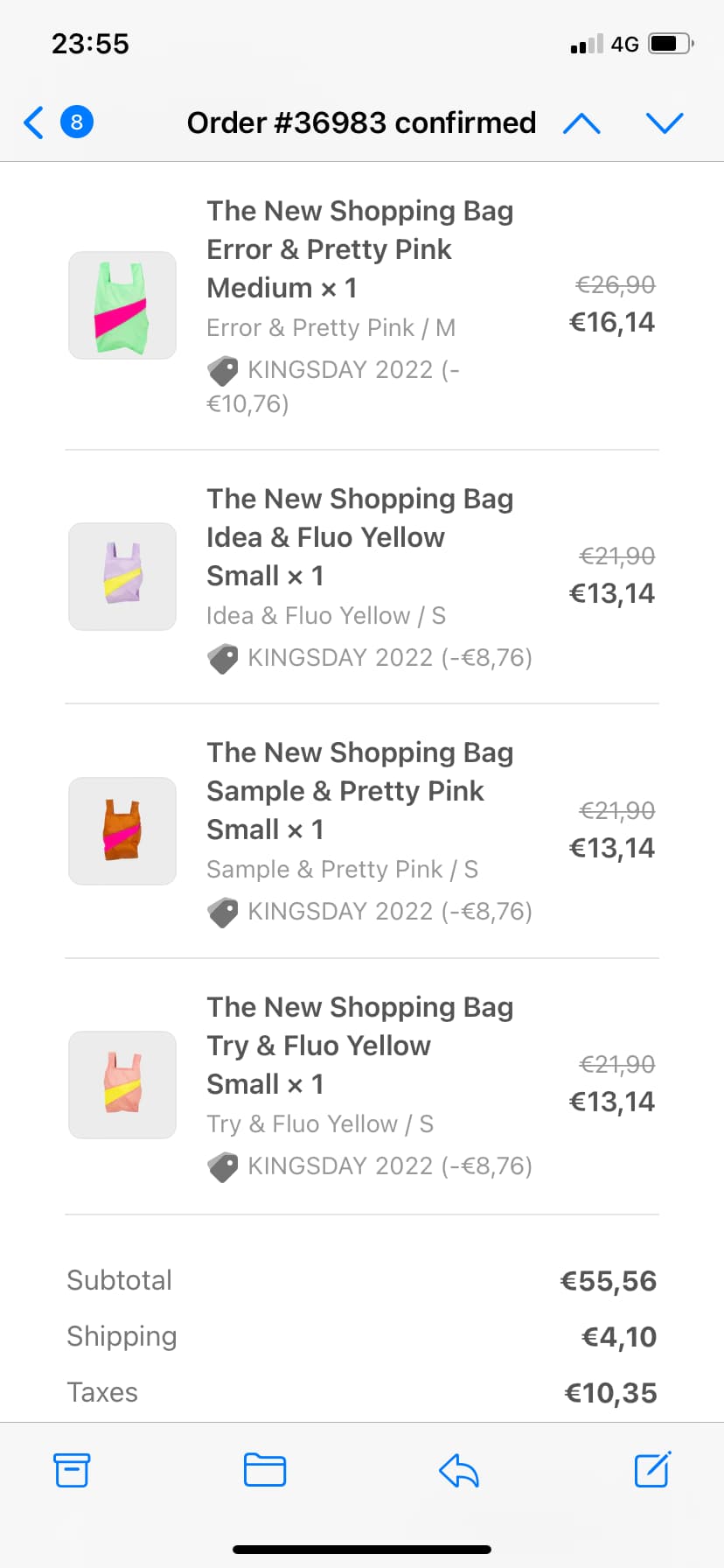Open the lilac Idea & Fluo Yellow bag thumbnail
This screenshot has height=1568, width=724.
[x=122, y=577]
